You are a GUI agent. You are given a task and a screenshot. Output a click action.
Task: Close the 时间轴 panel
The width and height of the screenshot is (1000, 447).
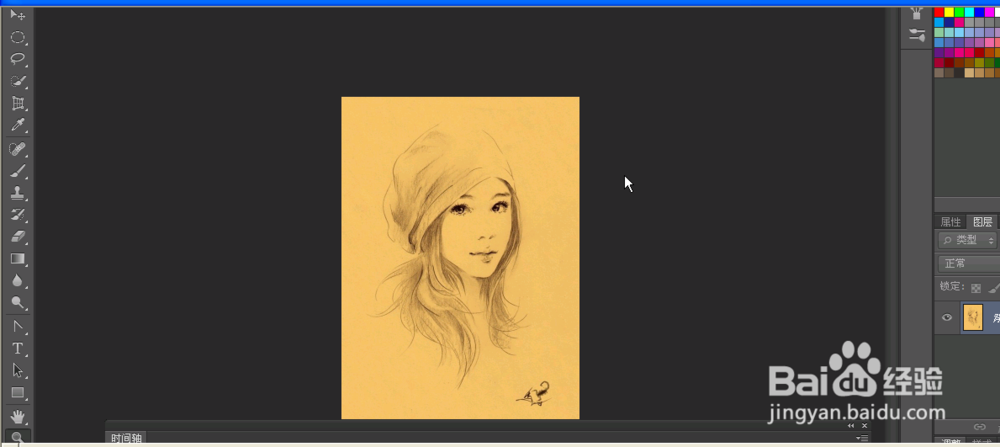coord(864,425)
